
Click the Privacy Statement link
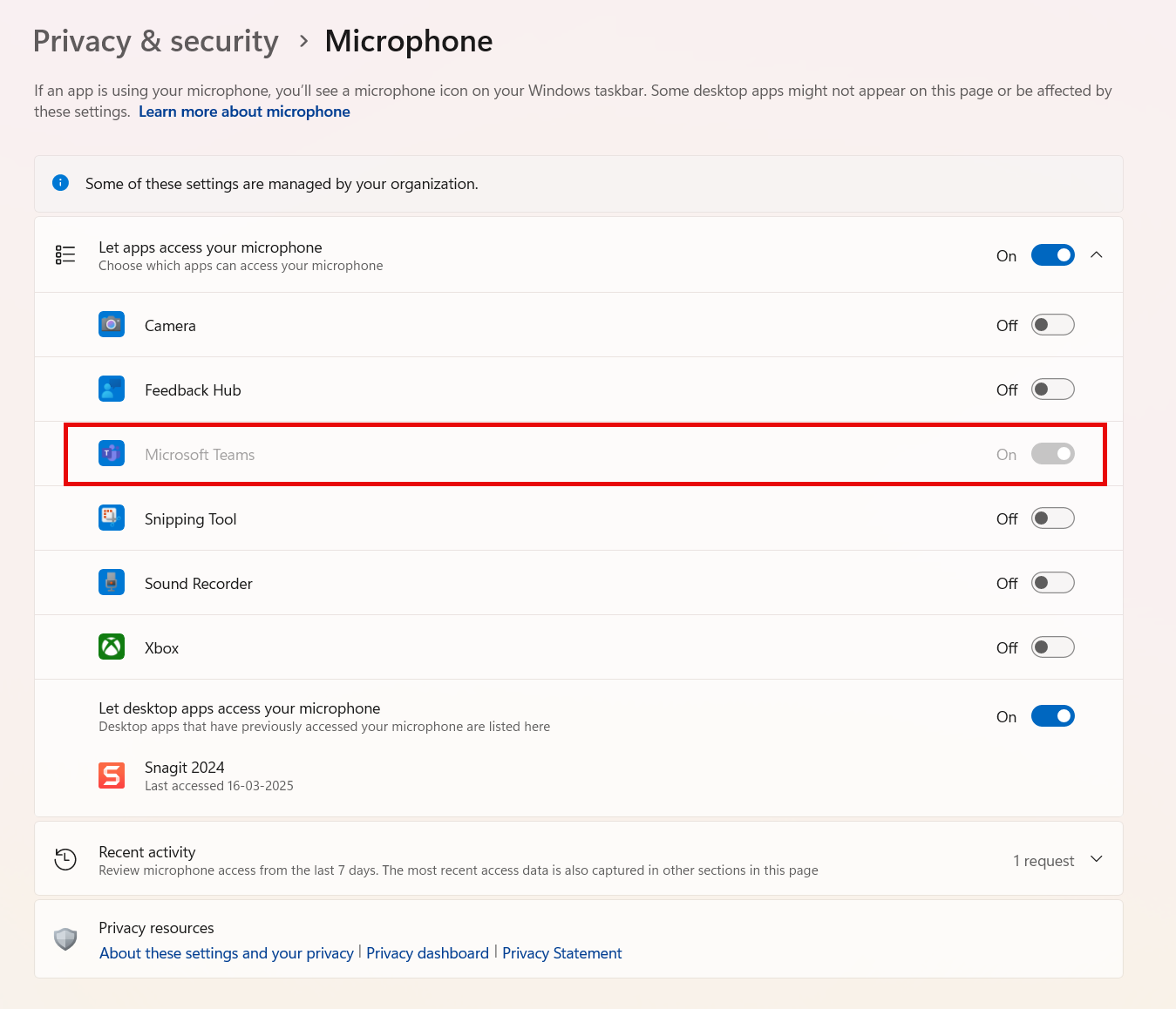561,952
